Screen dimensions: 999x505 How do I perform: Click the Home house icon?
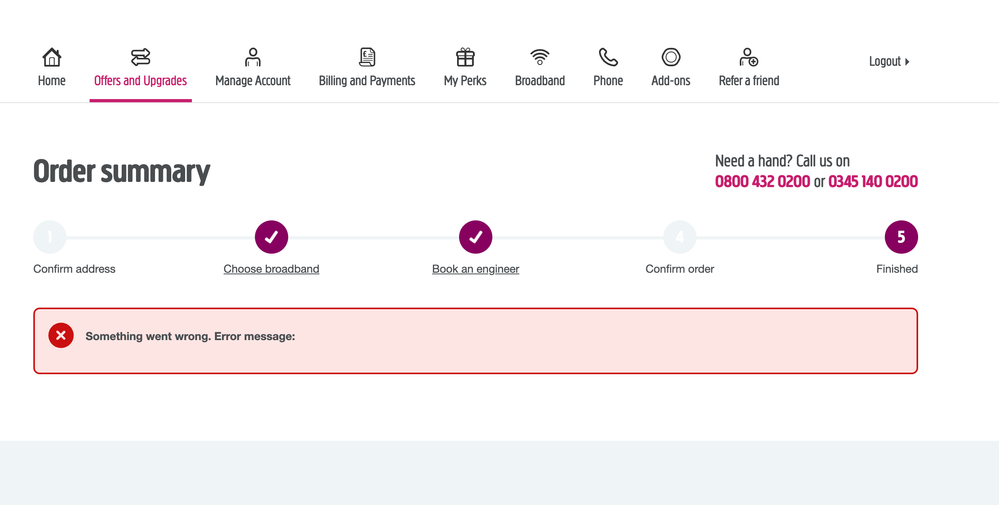click(x=52, y=57)
